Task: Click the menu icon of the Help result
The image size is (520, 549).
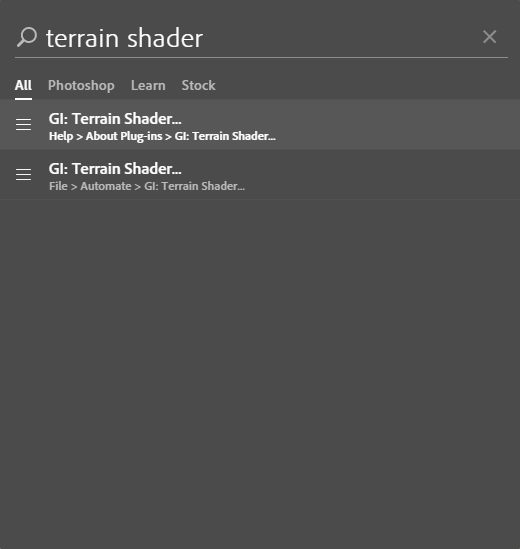Action: pyautogui.click(x=23, y=124)
